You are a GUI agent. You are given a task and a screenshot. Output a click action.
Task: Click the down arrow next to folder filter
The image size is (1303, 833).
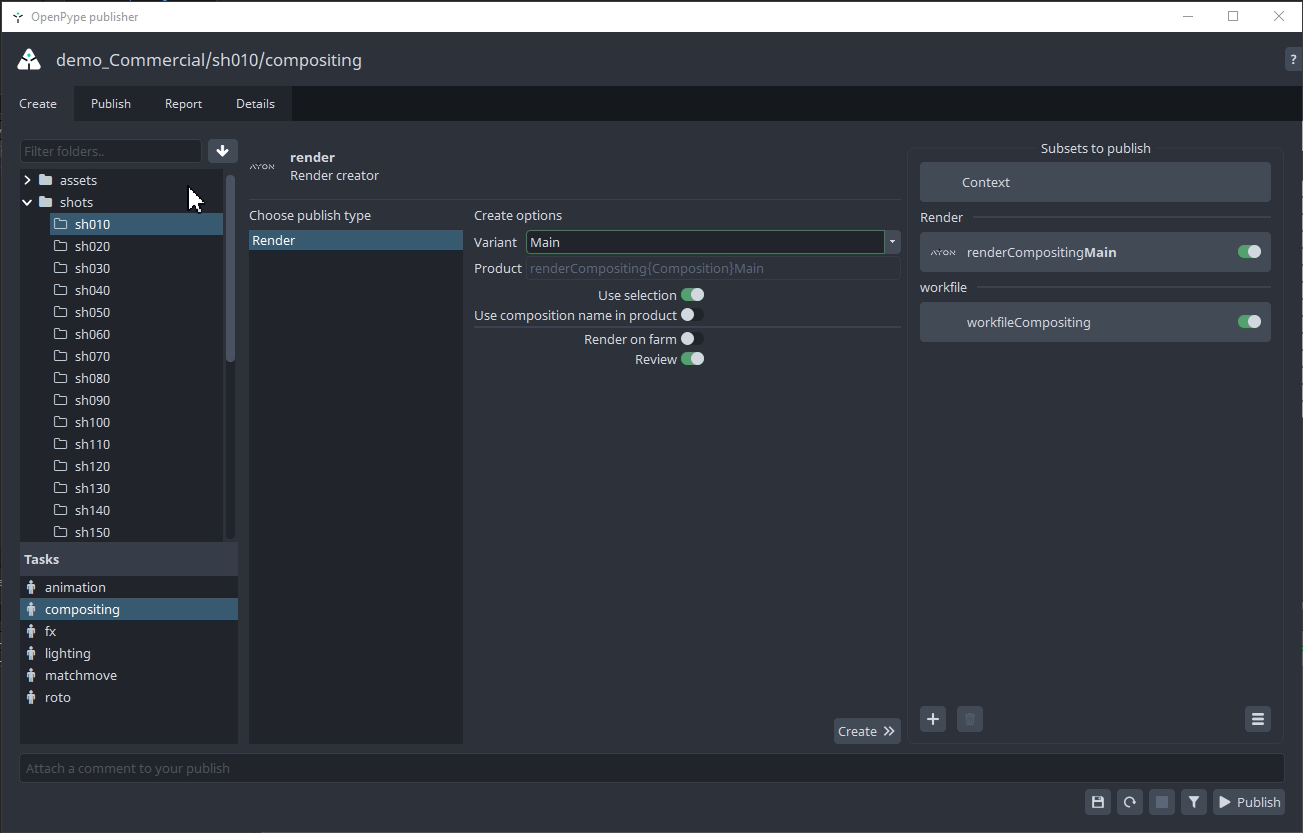(222, 151)
